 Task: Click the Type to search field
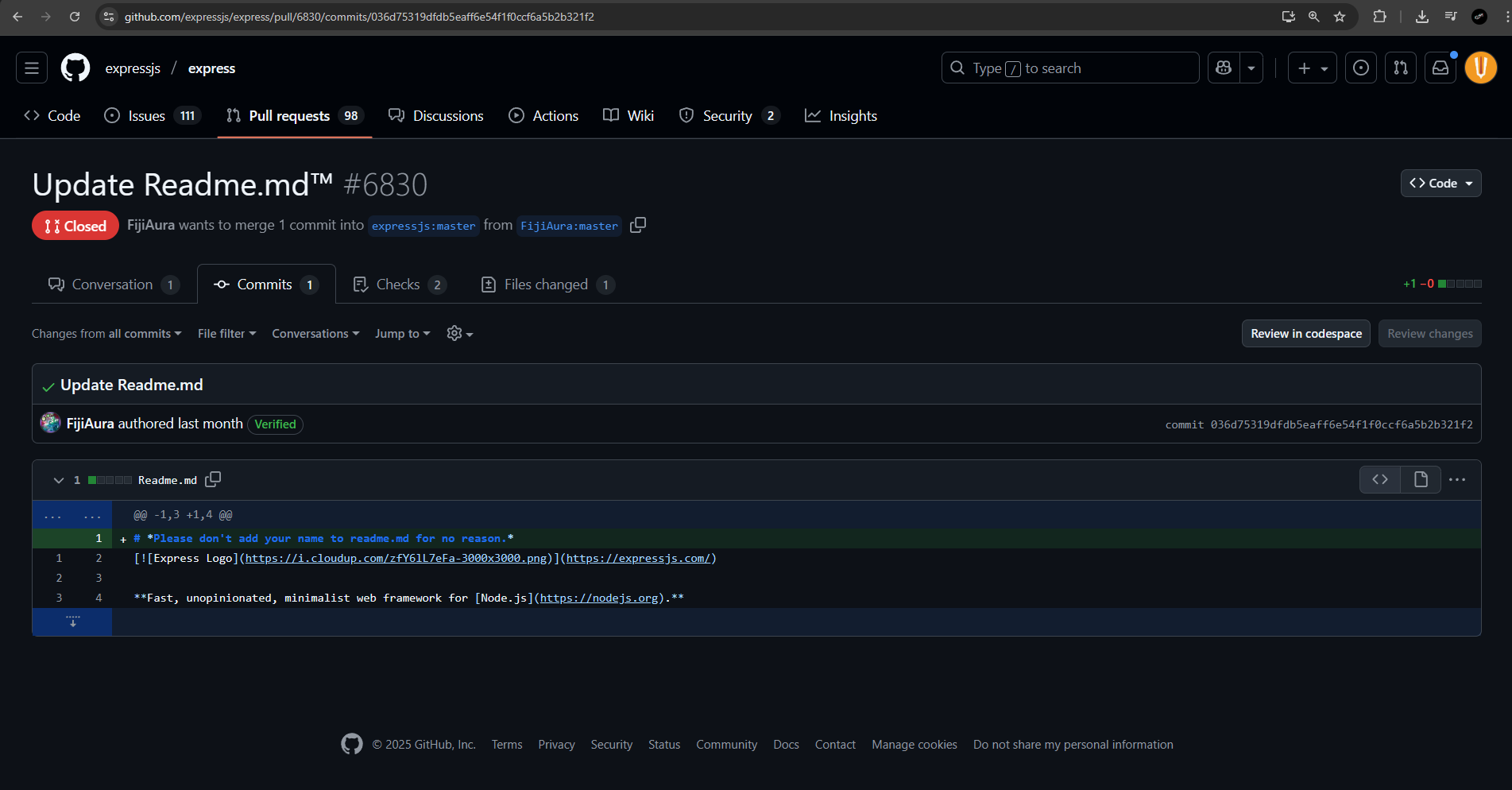[x=1069, y=68]
